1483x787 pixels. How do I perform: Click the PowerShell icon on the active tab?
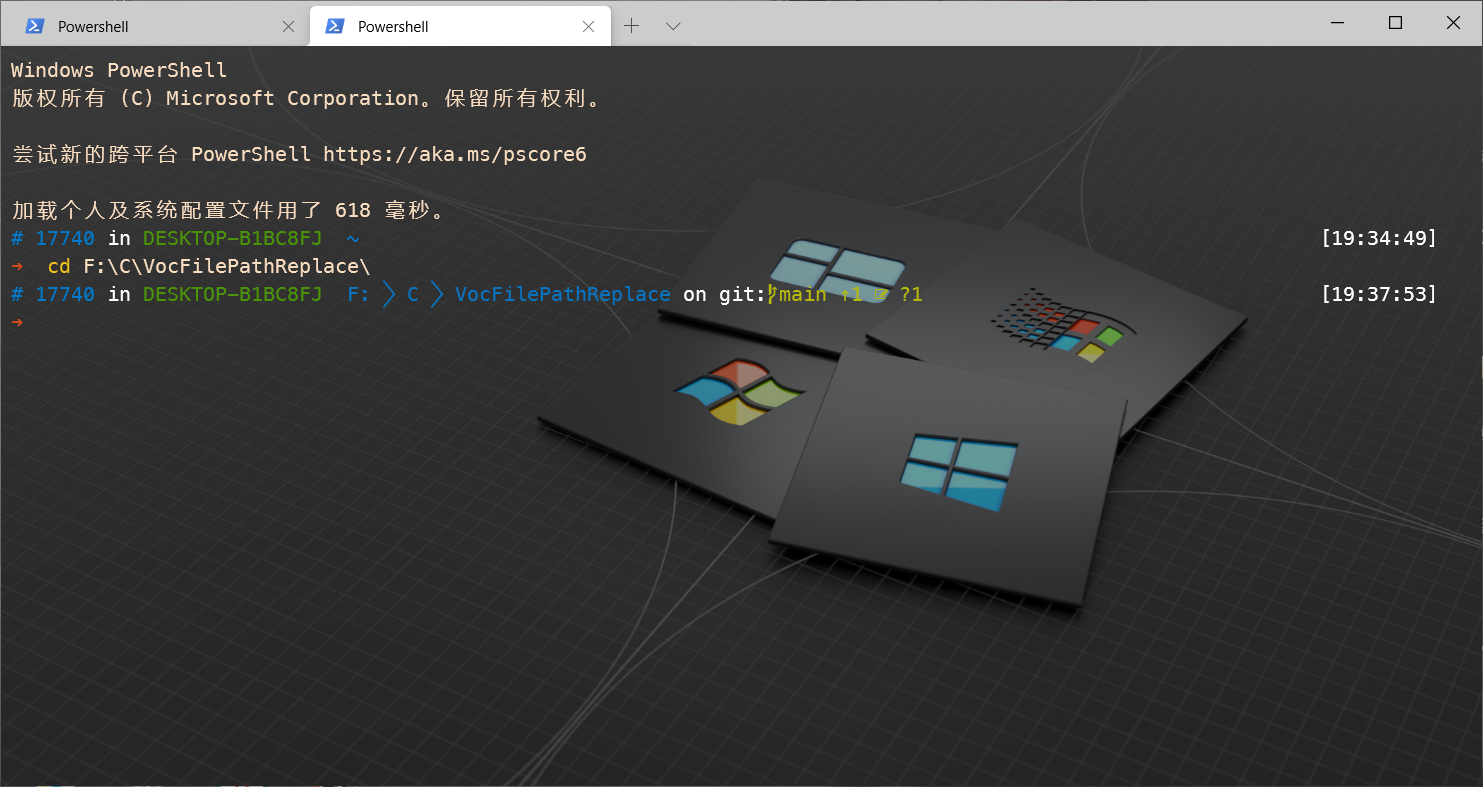[x=333, y=25]
